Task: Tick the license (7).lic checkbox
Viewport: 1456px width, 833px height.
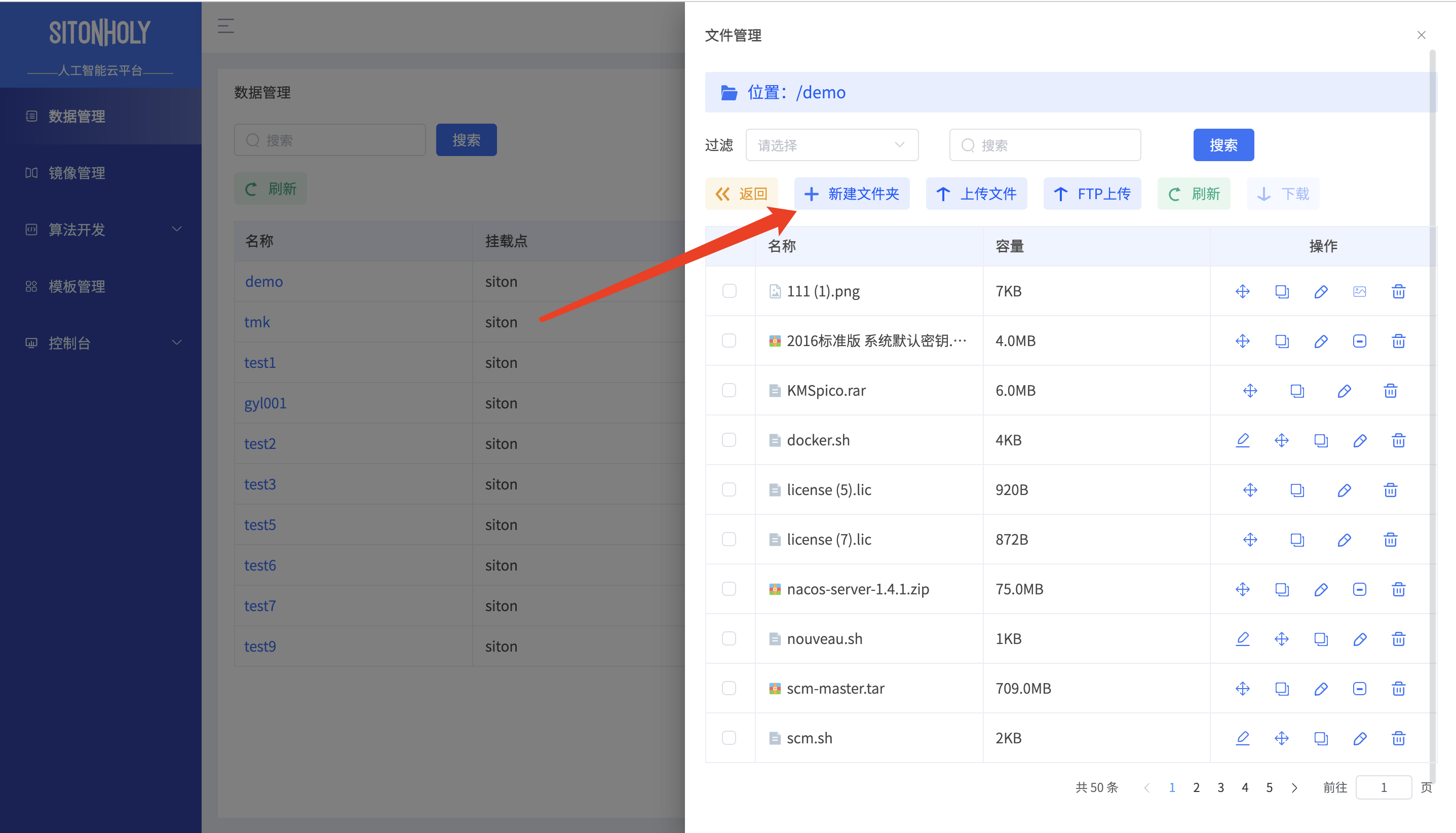Action: [x=729, y=539]
